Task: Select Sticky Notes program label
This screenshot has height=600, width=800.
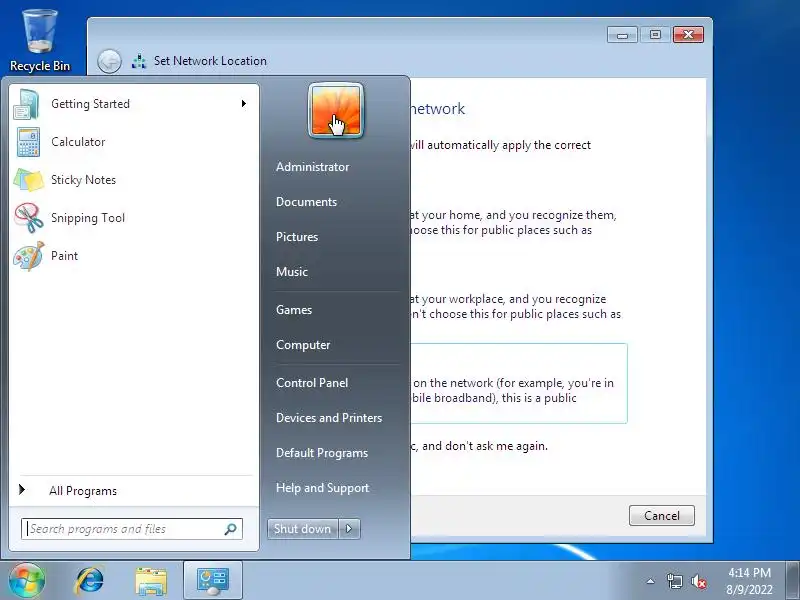Action: [83, 180]
